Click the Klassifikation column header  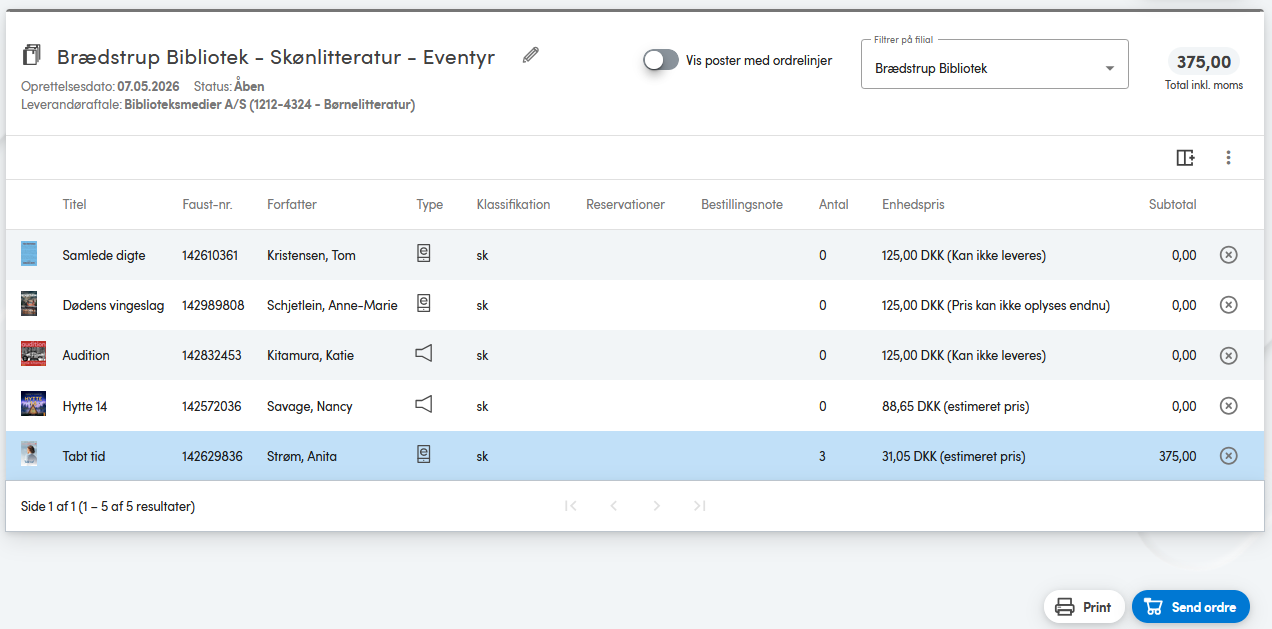click(514, 204)
